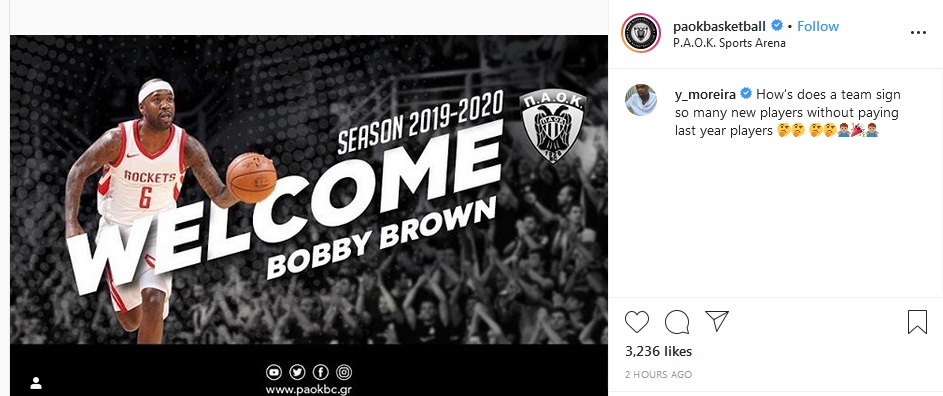943x396 pixels.
Task: Click Twitter icon in image footer
Action: [297, 373]
